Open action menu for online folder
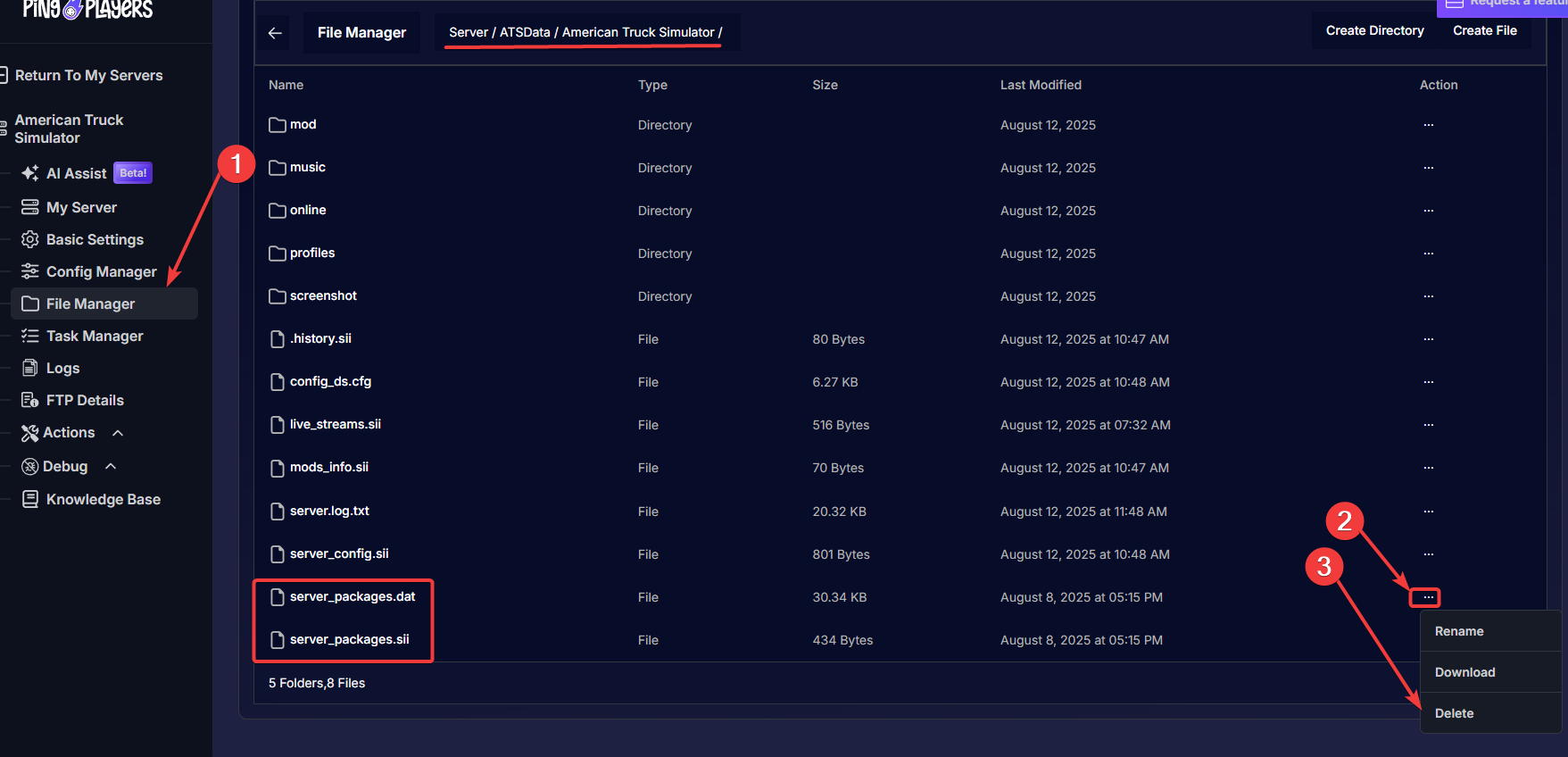The width and height of the screenshot is (1568, 757). point(1429,211)
